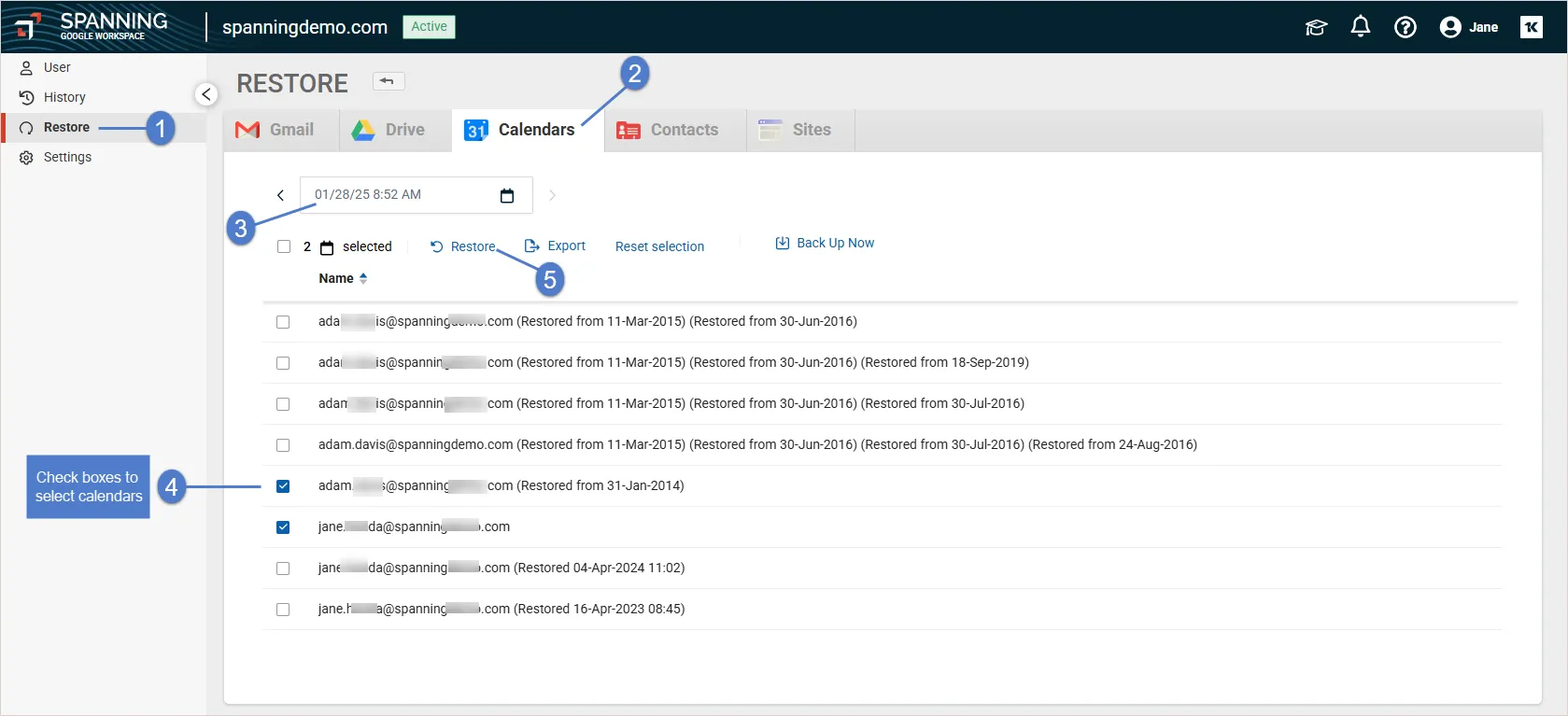This screenshot has height=716, width=1568.
Task: Click the Restore action button
Action: (x=463, y=246)
